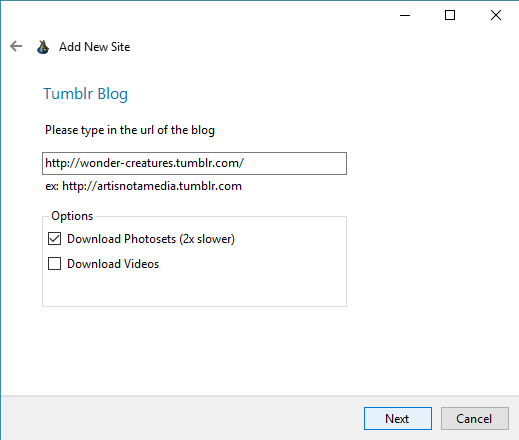Image resolution: width=519 pixels, height=440 pixels.
Task: Cancel adding the new site
Action: click(x=475, y=418)
